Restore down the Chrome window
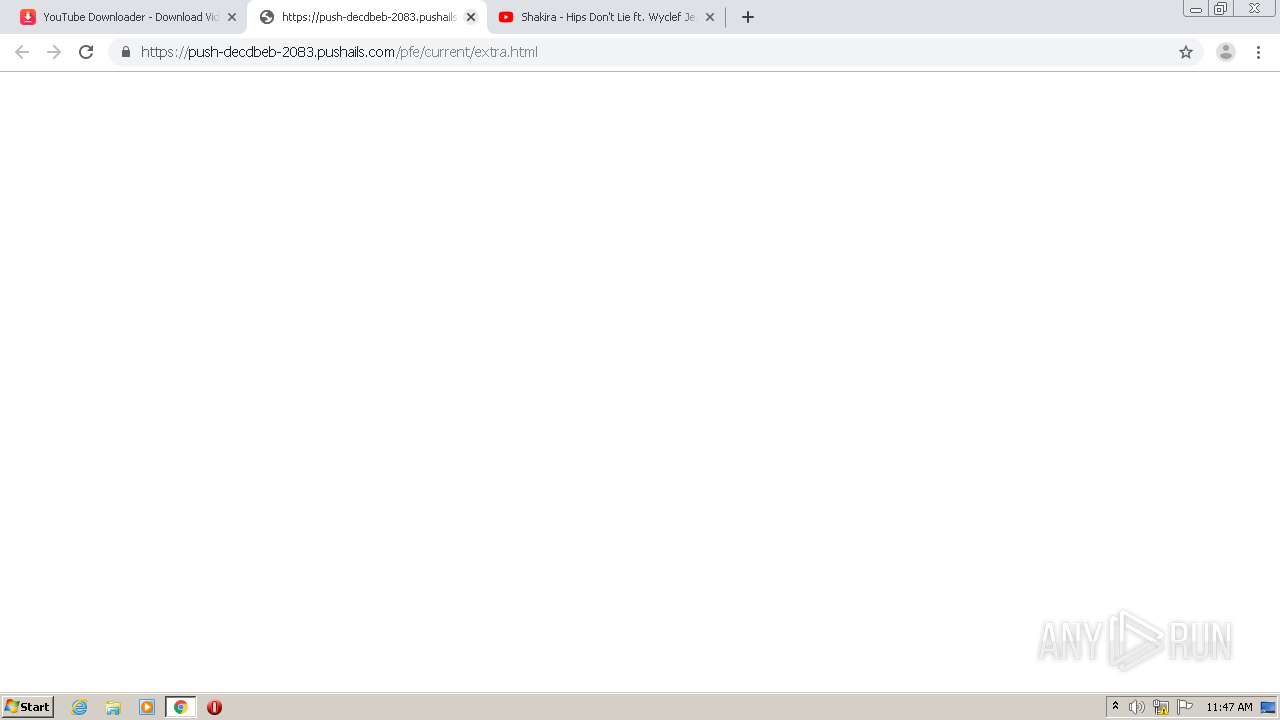Image resolution: width=1280 pixels, height=720 pixels. (x=1221, y=9)
